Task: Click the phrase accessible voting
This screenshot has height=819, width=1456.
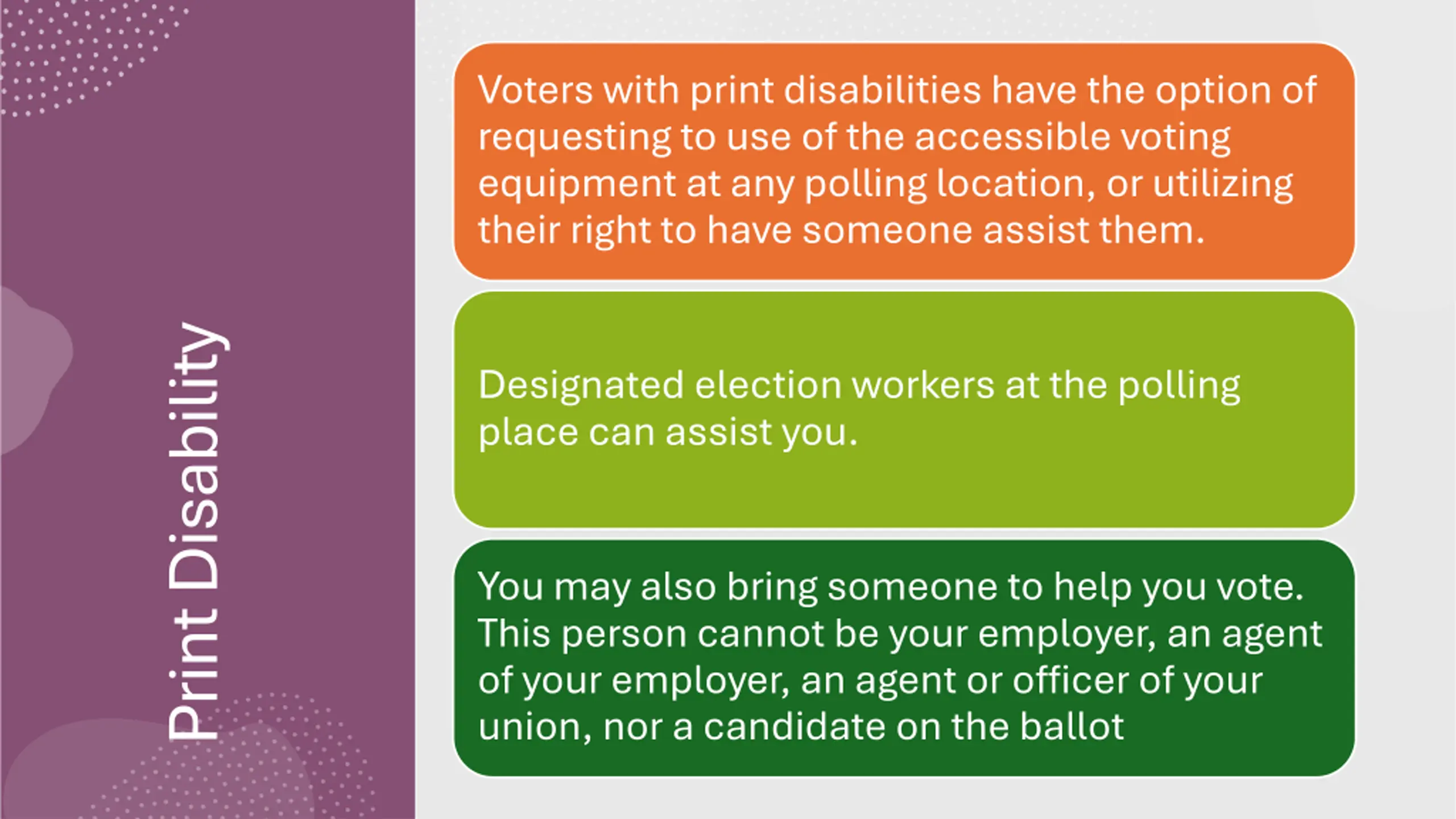Action: click(x=1072, y=138)
